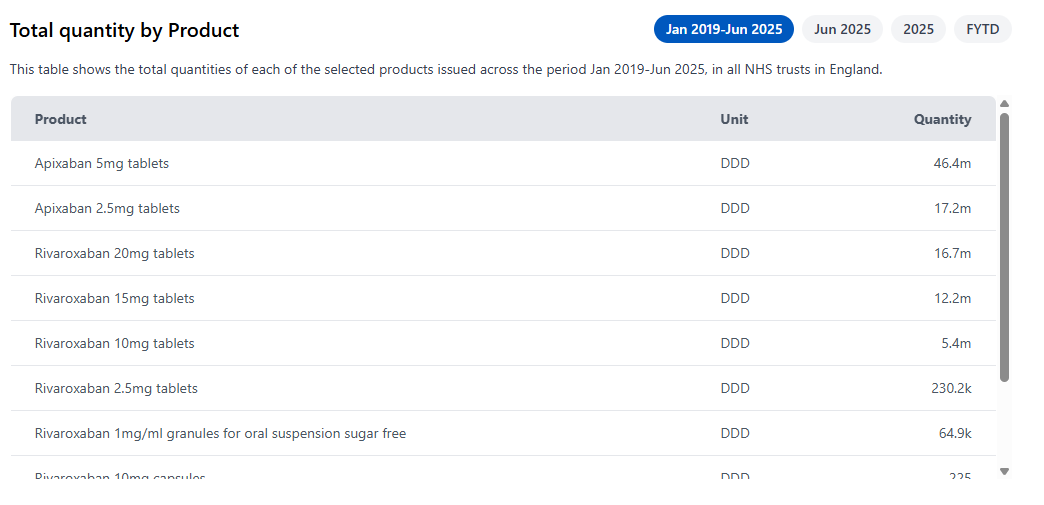The width and height of the screenshot is (1044, 505).
Task: Click the Unit column header
Action: pos(734,119)
